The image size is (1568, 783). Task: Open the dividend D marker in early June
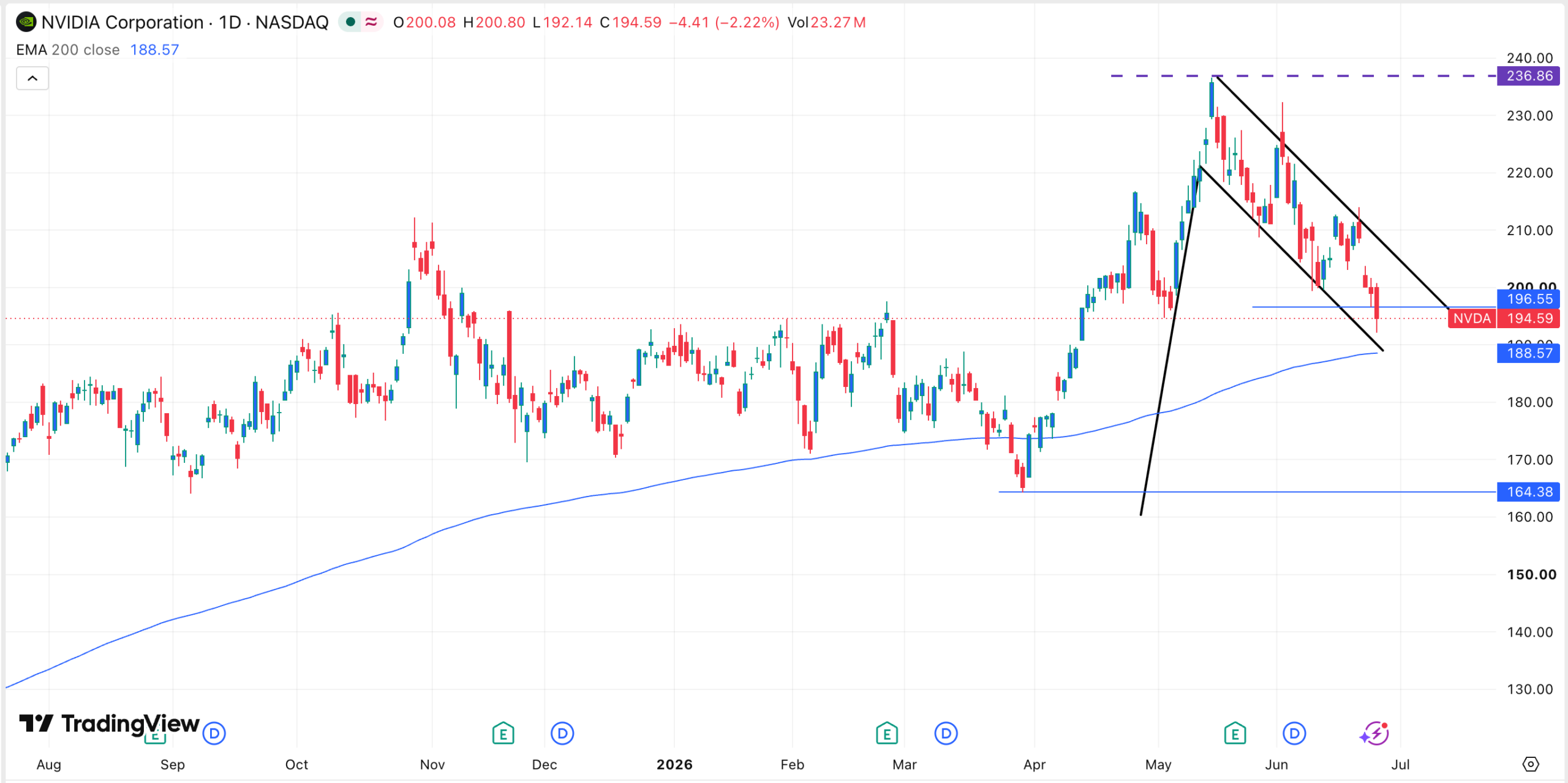pyautogui.click(x=1294, y=733)
